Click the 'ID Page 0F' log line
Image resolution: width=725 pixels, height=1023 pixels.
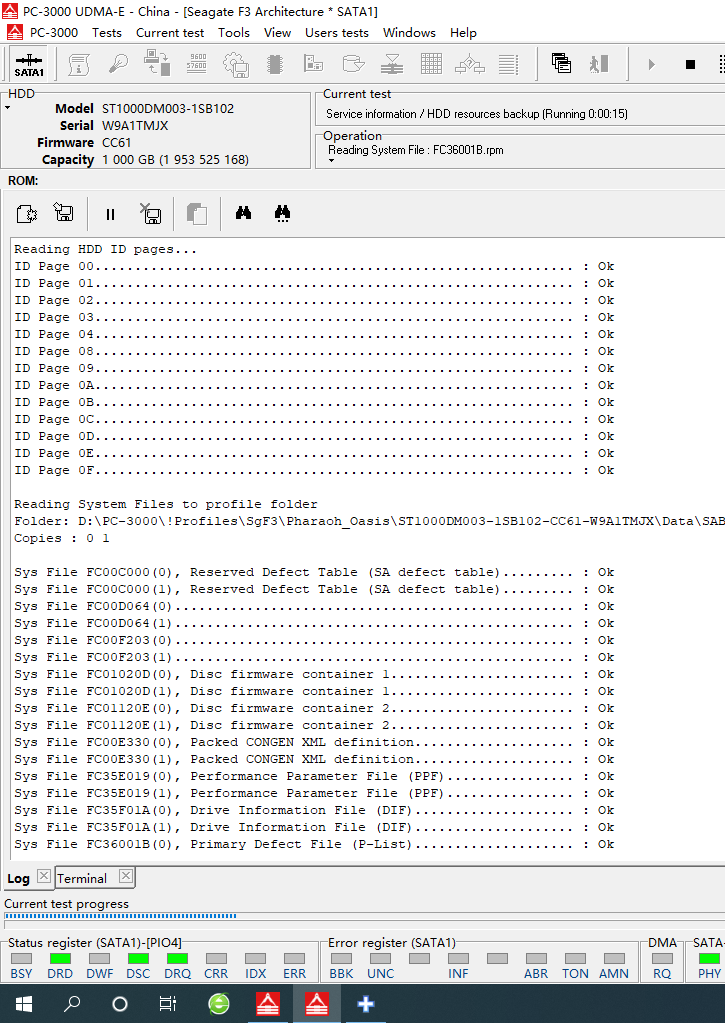(x=314, y=470)
